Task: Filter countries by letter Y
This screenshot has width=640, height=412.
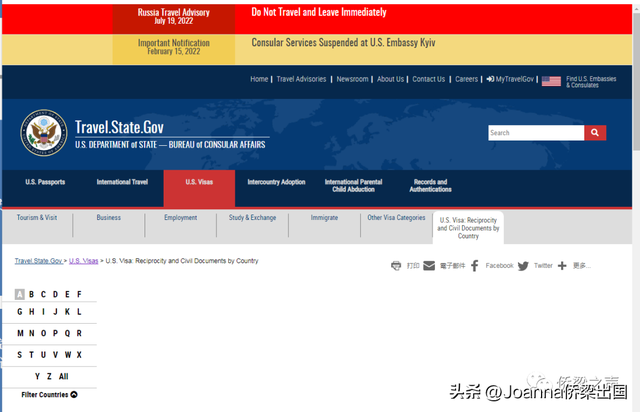Action: pos(37,376)
